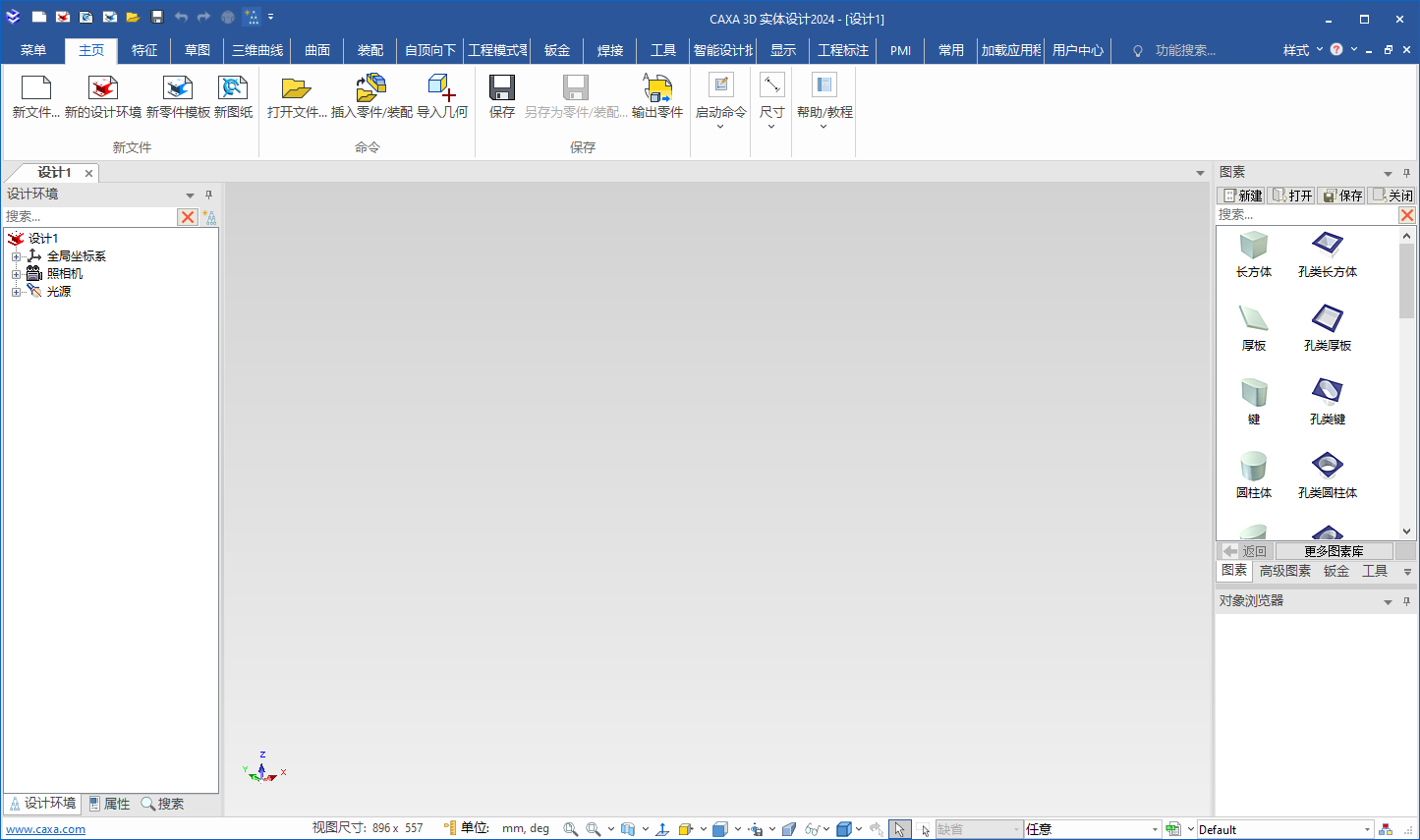The image size is (1420, 840).
Task: Click the New Part Template icon
Action: pyautogui.click(x=178, y=89)
